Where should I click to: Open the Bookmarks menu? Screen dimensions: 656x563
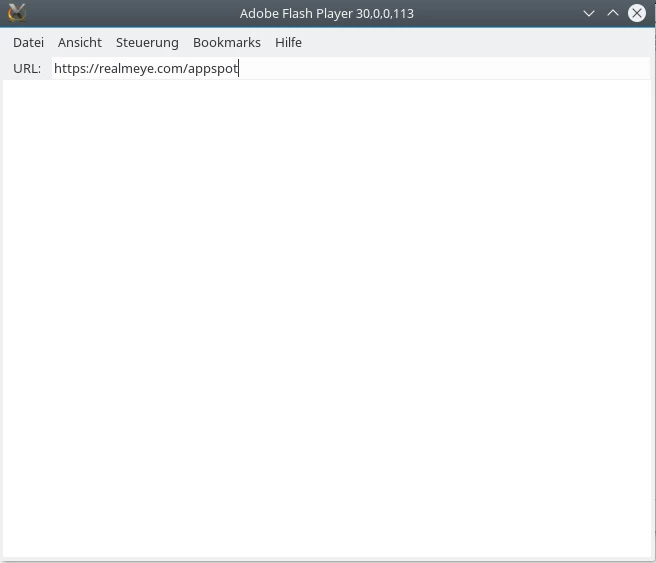point(227,43)
